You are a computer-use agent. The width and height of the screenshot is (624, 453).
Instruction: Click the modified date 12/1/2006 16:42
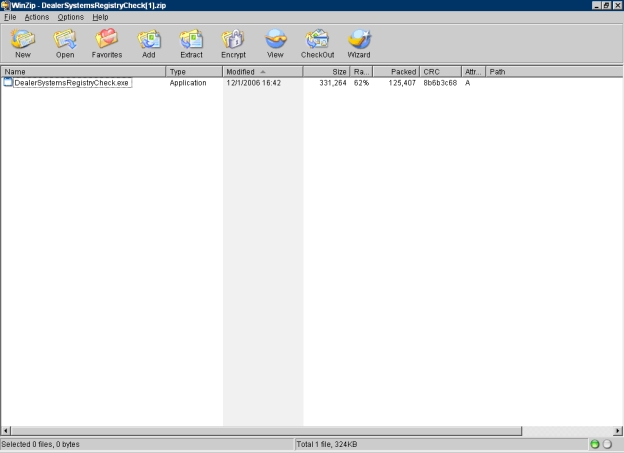[254, 83]
